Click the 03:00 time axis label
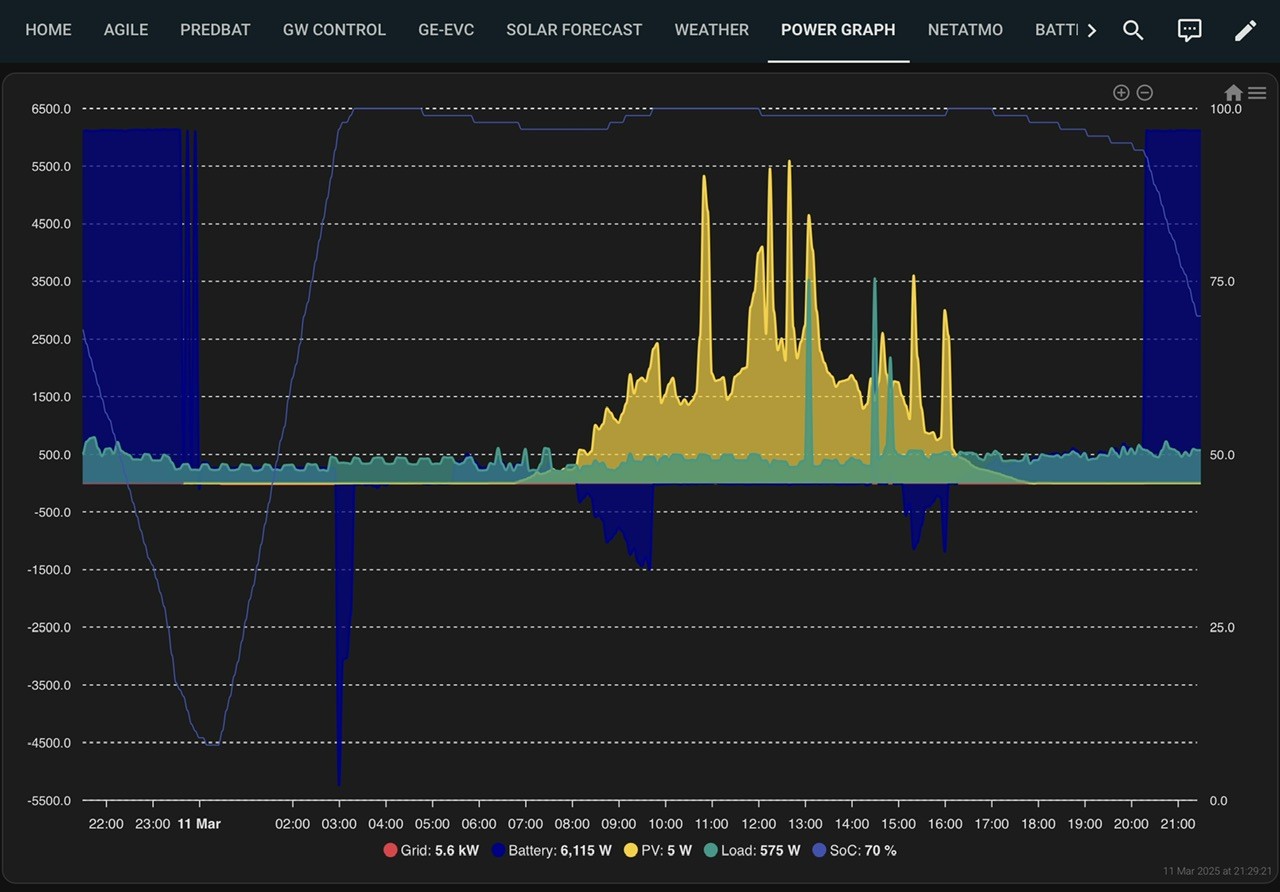Screen dimensions: 1280x892 pyautogui.click(x=339, y=824)
